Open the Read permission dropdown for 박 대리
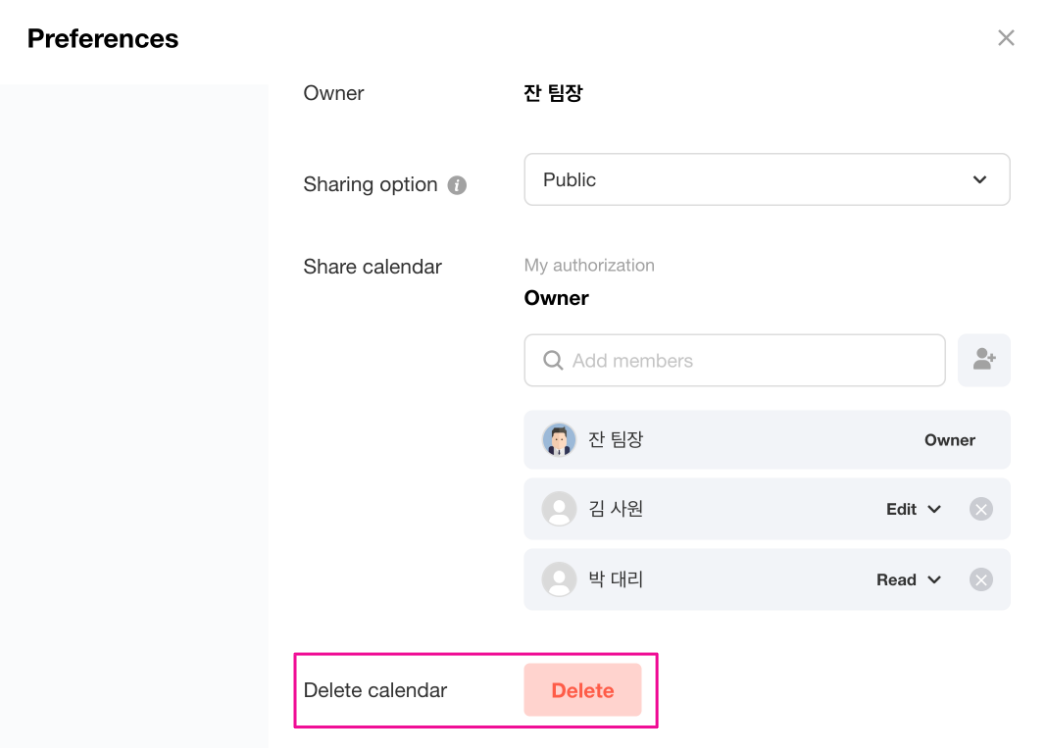This screenshot has width=1046, height=748. tap(909, 580)
